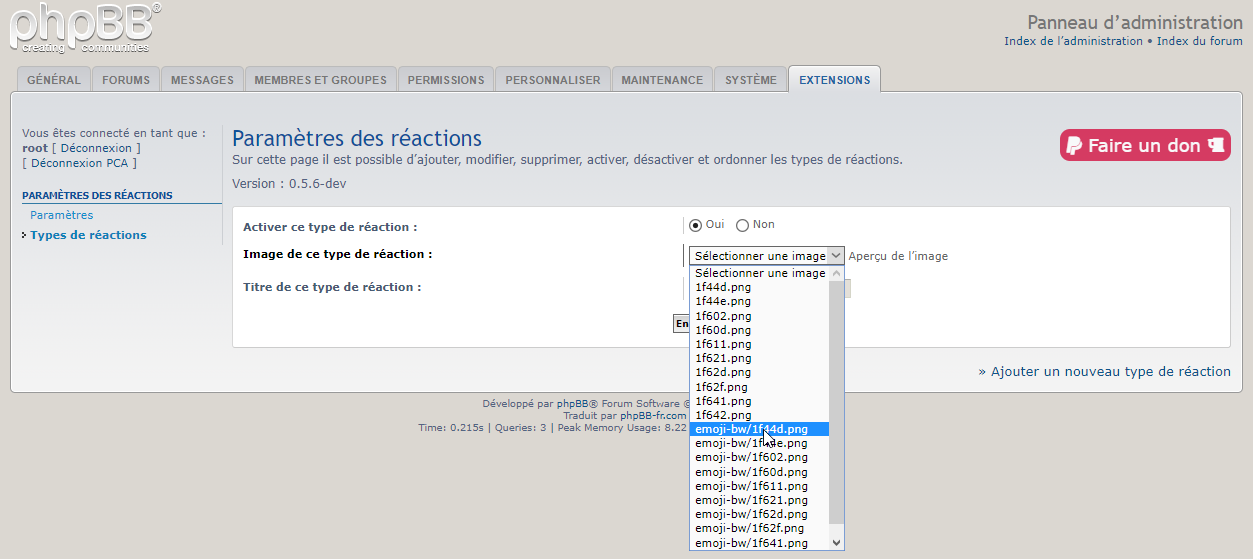Image resolution: width=1253 pixels, height=559 pixels.
Task: Open the Index du forum link
Action: coord(1200,41)
